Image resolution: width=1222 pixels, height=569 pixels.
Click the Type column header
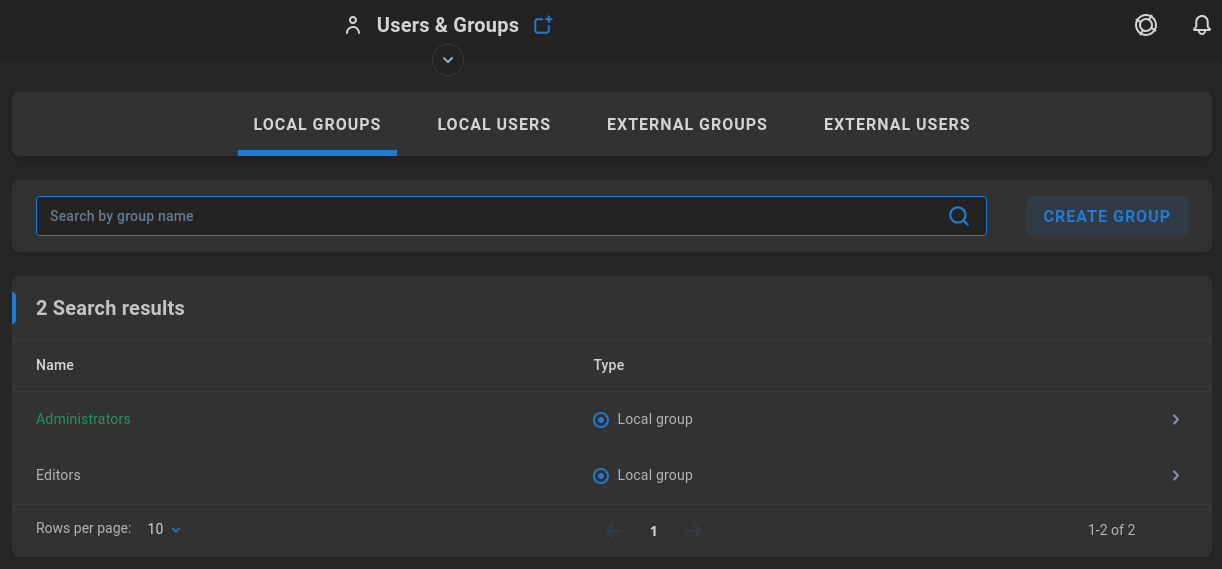click(609, 365)
